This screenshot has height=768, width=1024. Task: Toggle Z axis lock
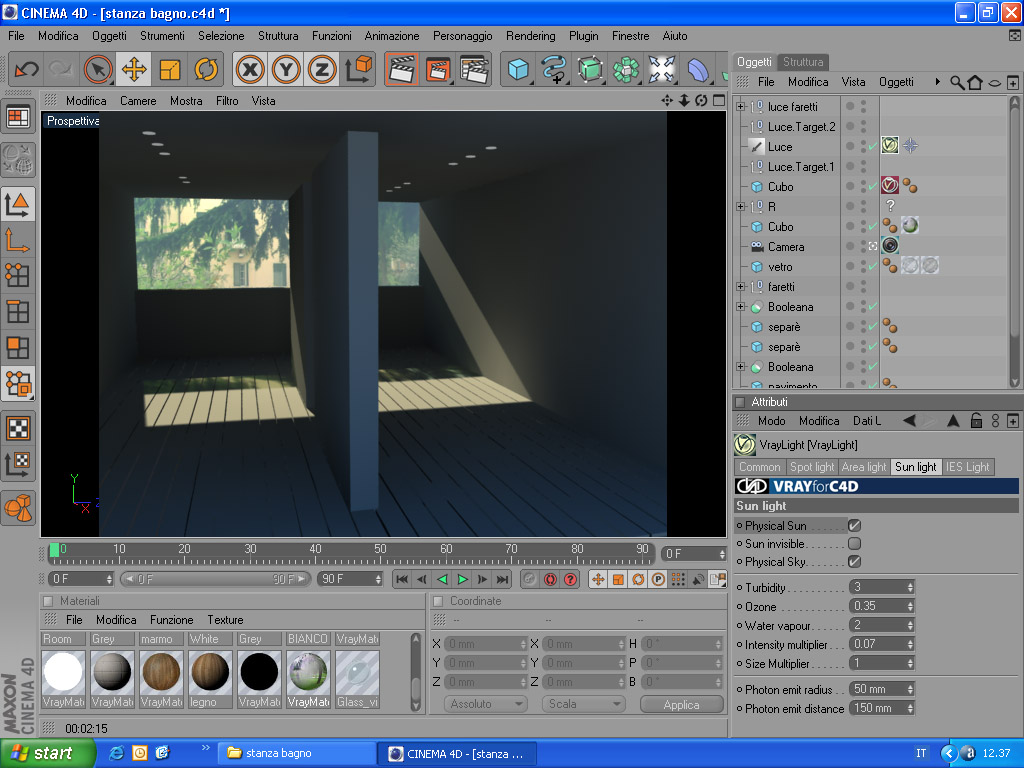pyautogui.click(x=322, y=69)
